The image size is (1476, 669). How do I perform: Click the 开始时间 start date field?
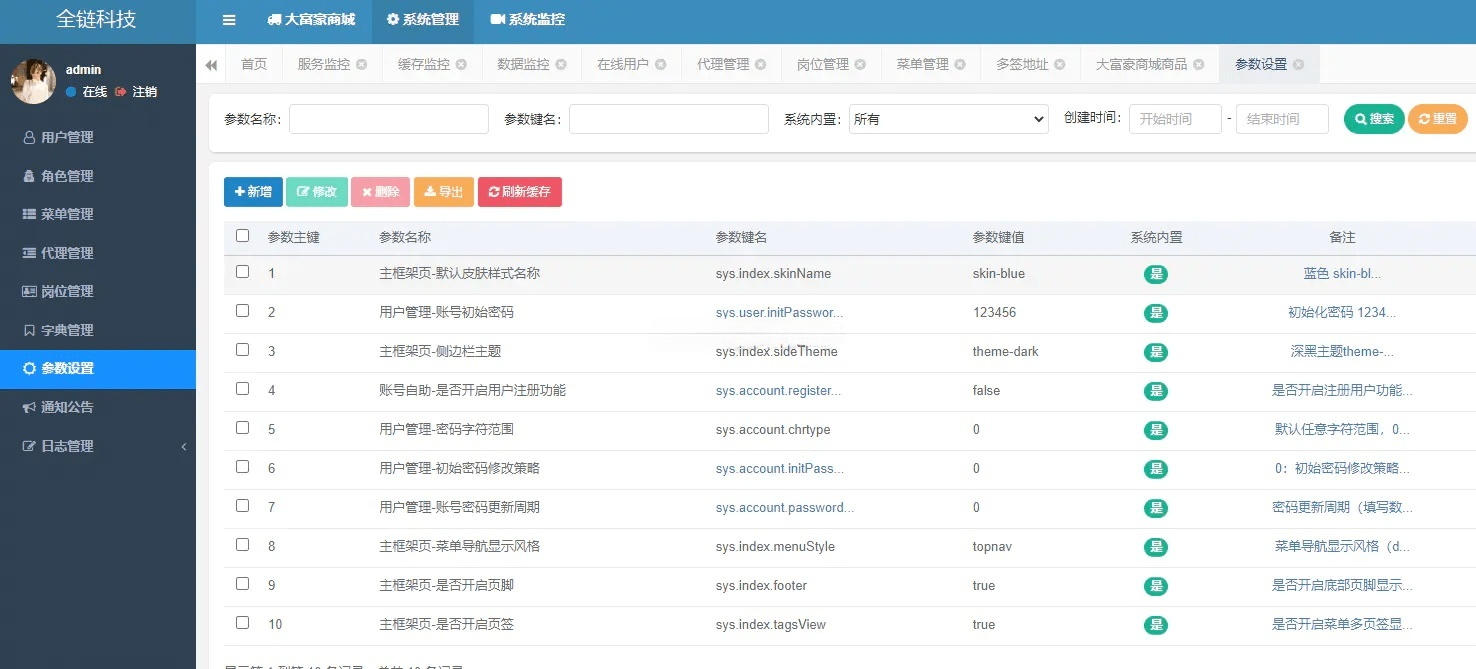click(1175, 118)
